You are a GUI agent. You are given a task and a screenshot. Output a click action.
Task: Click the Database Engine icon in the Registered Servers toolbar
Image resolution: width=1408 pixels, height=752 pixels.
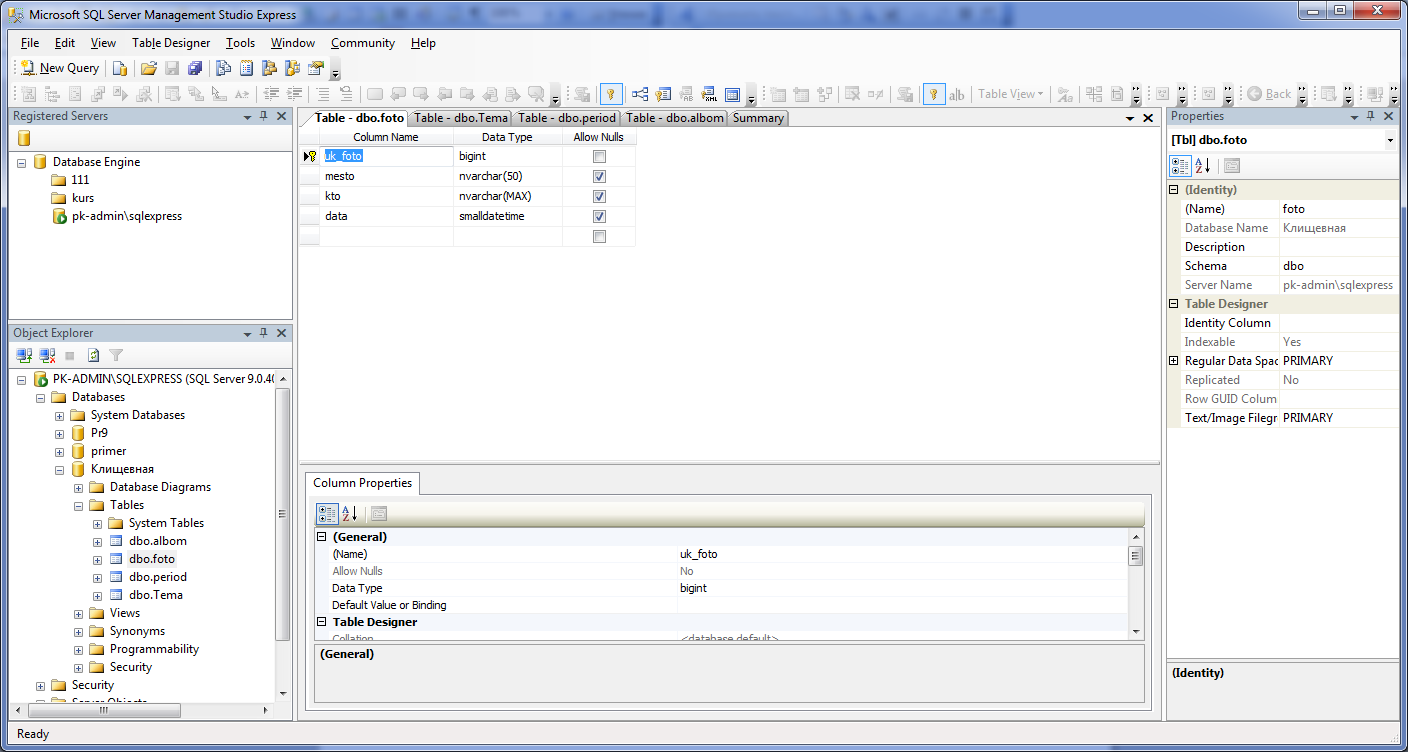(x=24, y=138)
